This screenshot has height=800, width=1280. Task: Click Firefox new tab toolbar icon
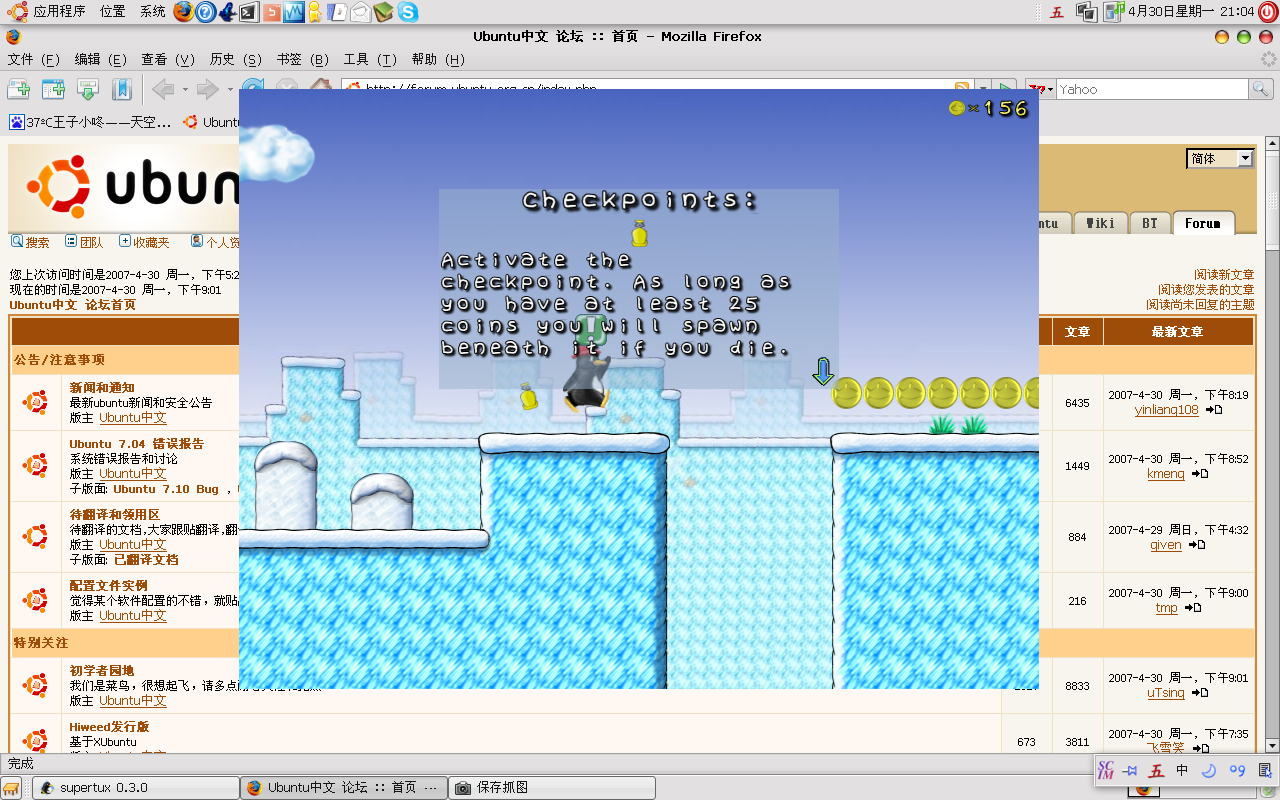[x=19, y=89]
